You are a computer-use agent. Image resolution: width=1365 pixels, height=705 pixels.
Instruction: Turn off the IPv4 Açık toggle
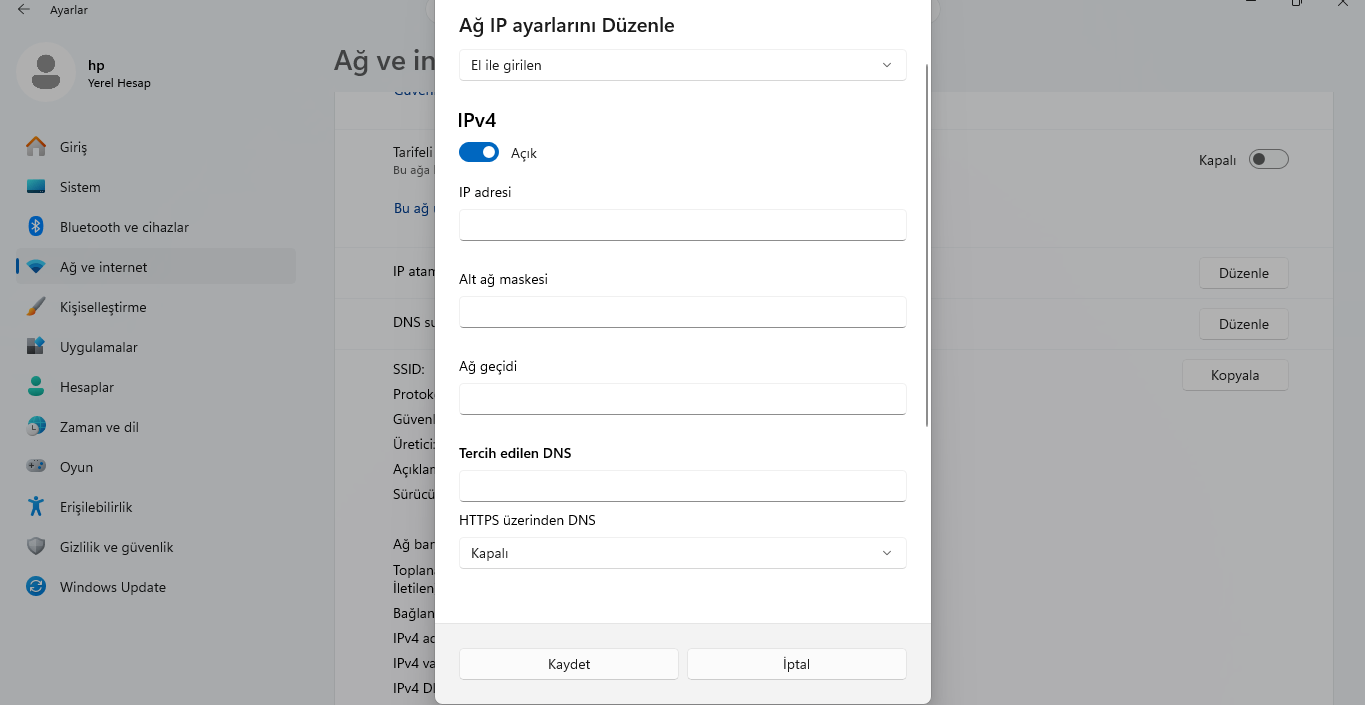(x=479, y=153)
